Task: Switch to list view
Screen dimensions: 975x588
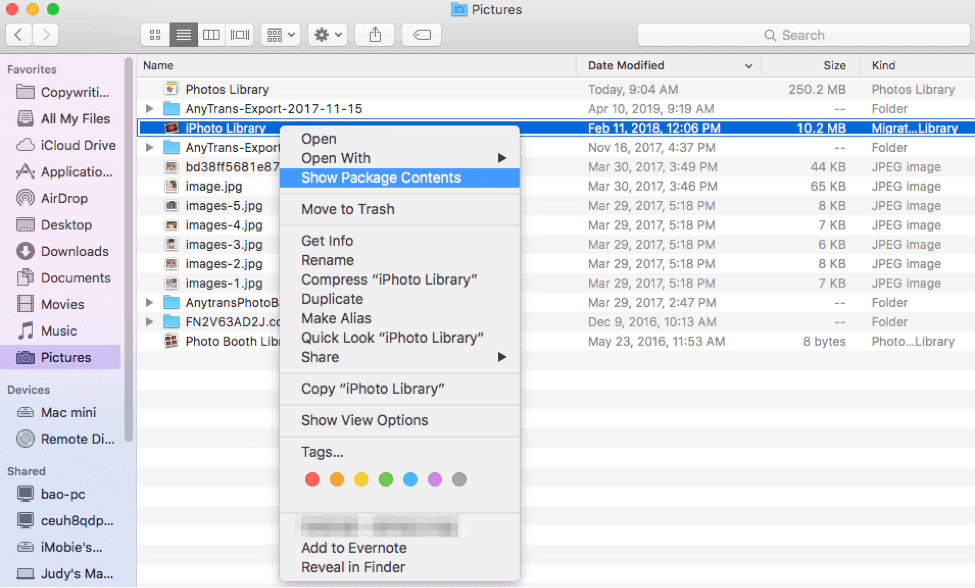Action: pos(183,35)
